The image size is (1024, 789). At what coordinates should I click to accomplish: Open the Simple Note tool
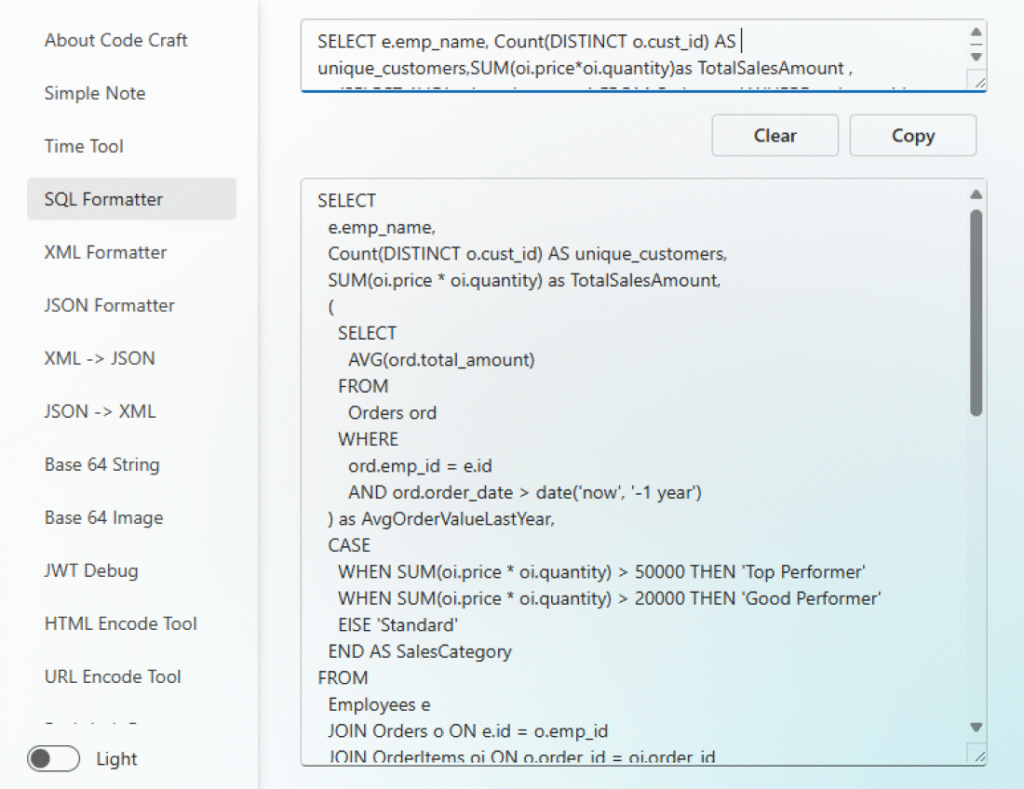pyautogui.click(x=95, y=93)
